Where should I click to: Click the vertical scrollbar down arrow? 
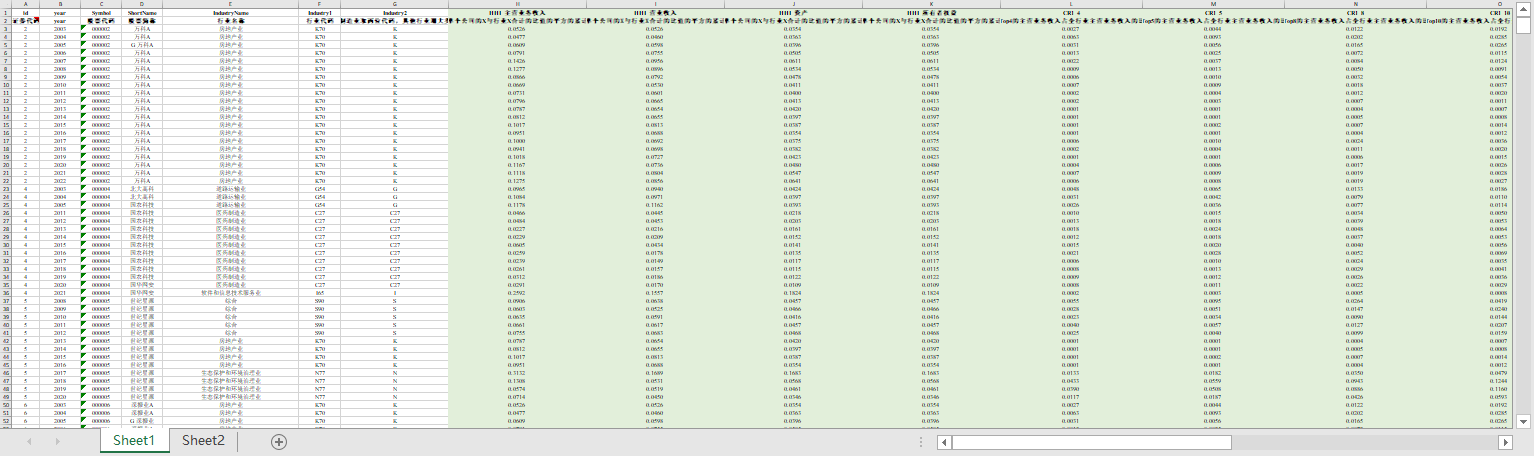tap(1525, 422)
